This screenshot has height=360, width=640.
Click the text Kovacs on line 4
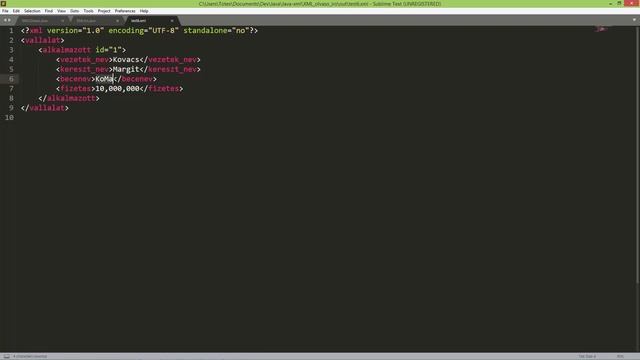[126, 60]
